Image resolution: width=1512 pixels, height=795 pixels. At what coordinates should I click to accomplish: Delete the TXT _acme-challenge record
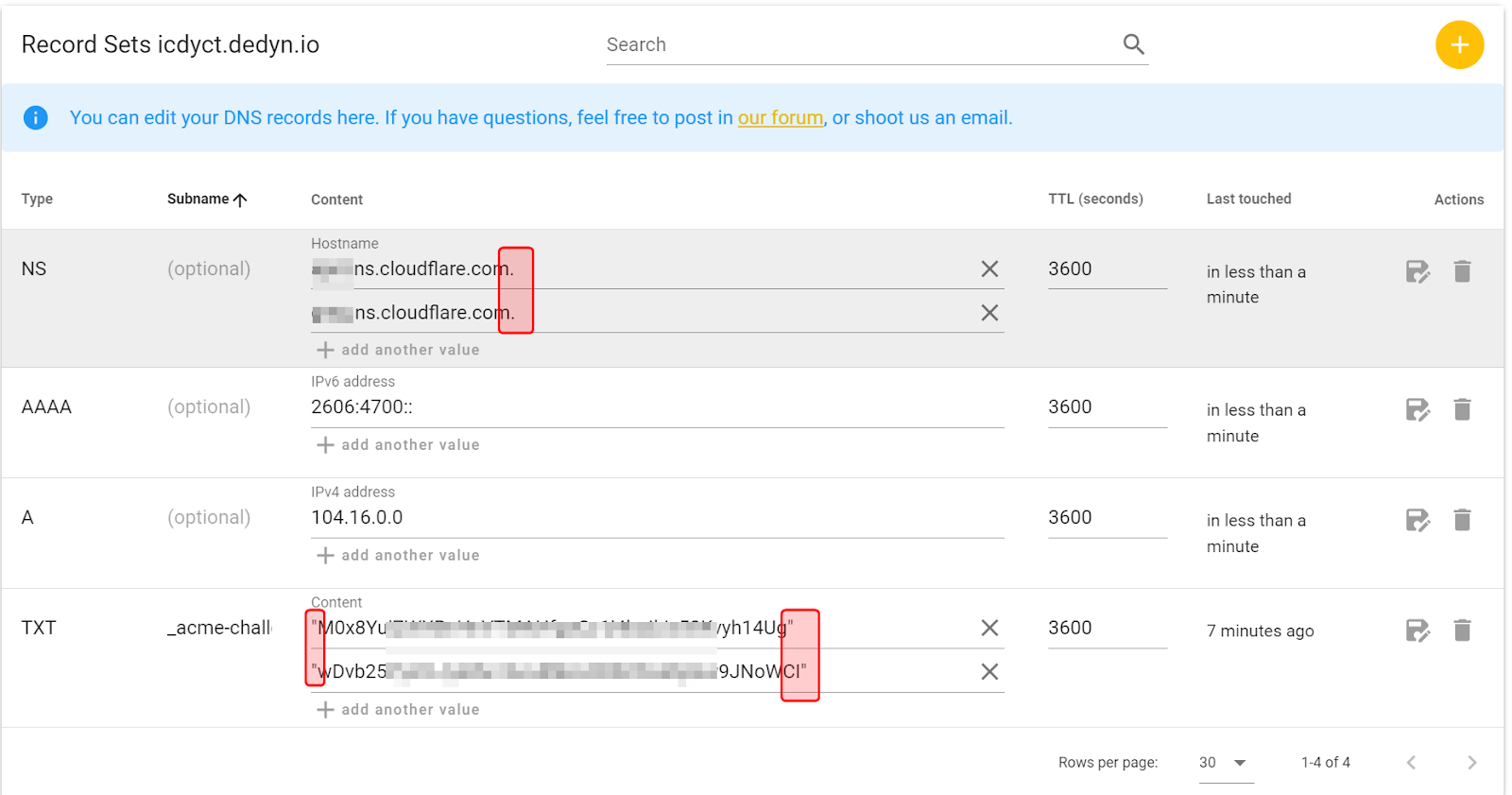[1462, 631]
